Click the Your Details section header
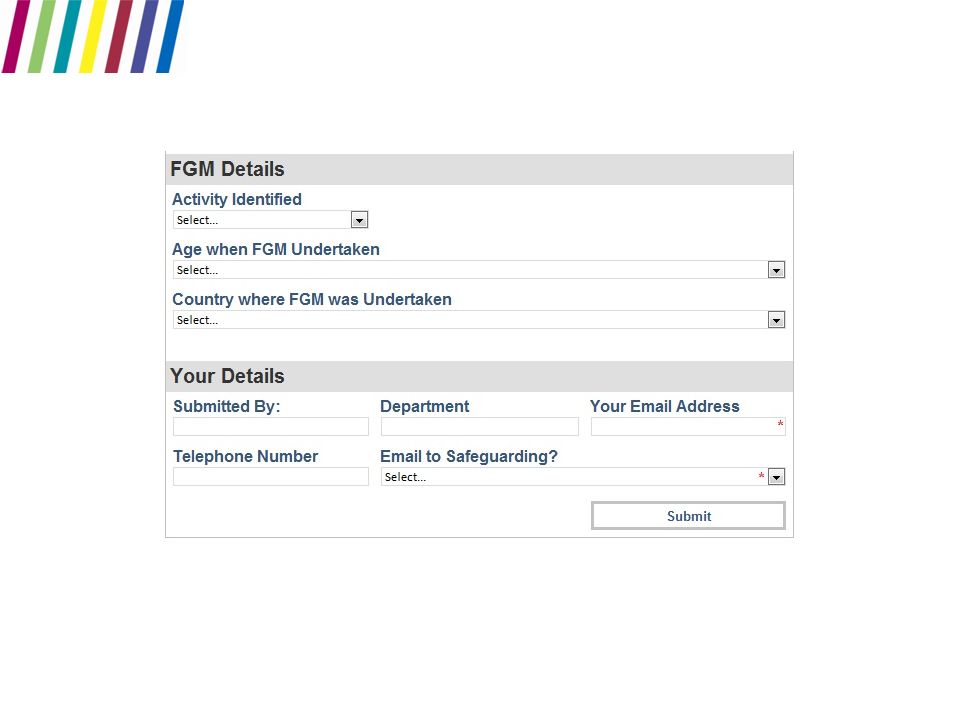The image size is (960, 720). tap(479, 376)
